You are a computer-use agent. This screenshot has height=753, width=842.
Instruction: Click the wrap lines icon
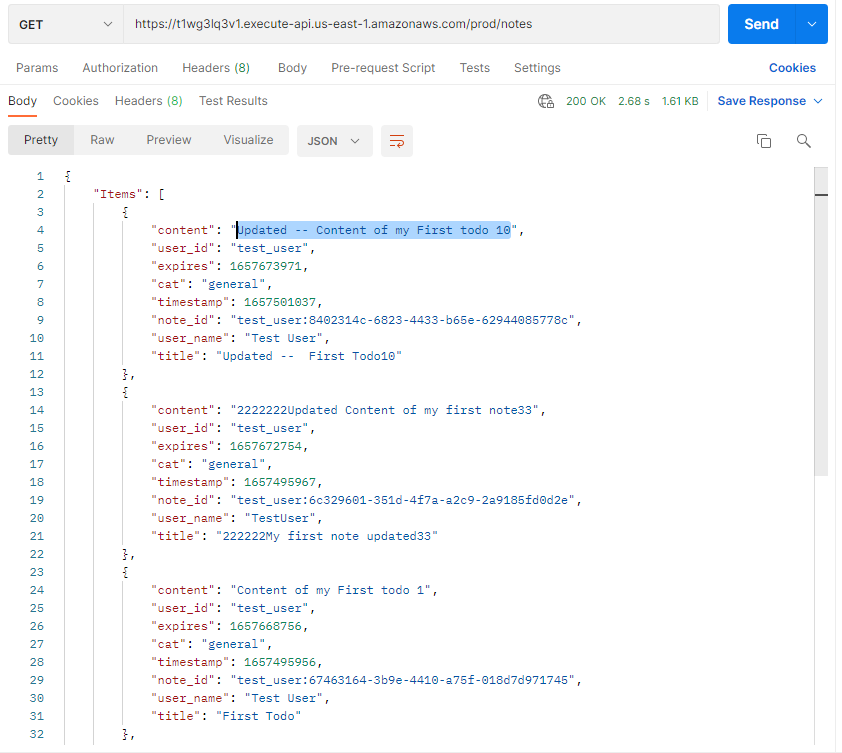tap(397, 141)
